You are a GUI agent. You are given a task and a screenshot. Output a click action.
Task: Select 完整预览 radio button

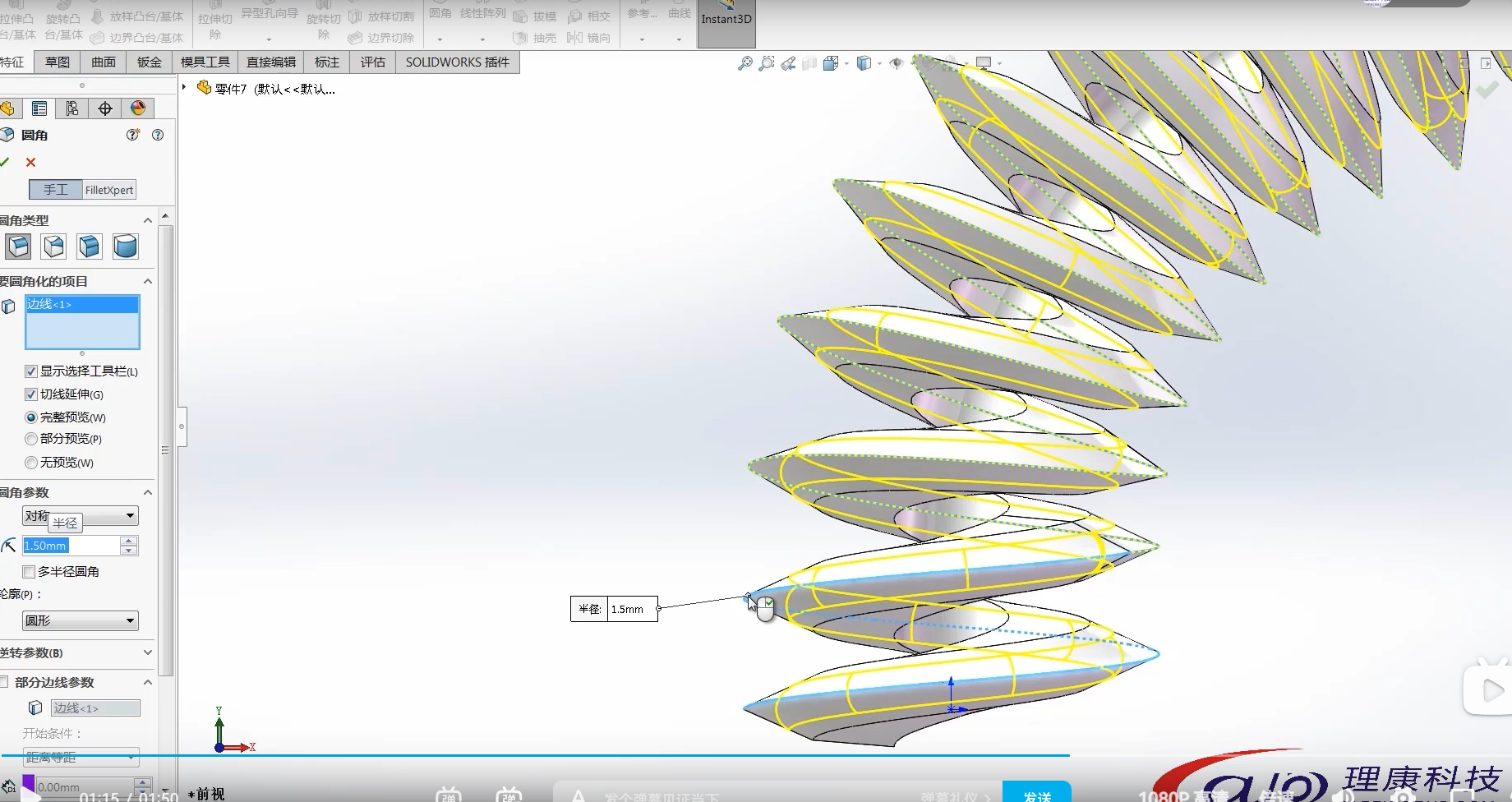[x=31, y=417]
